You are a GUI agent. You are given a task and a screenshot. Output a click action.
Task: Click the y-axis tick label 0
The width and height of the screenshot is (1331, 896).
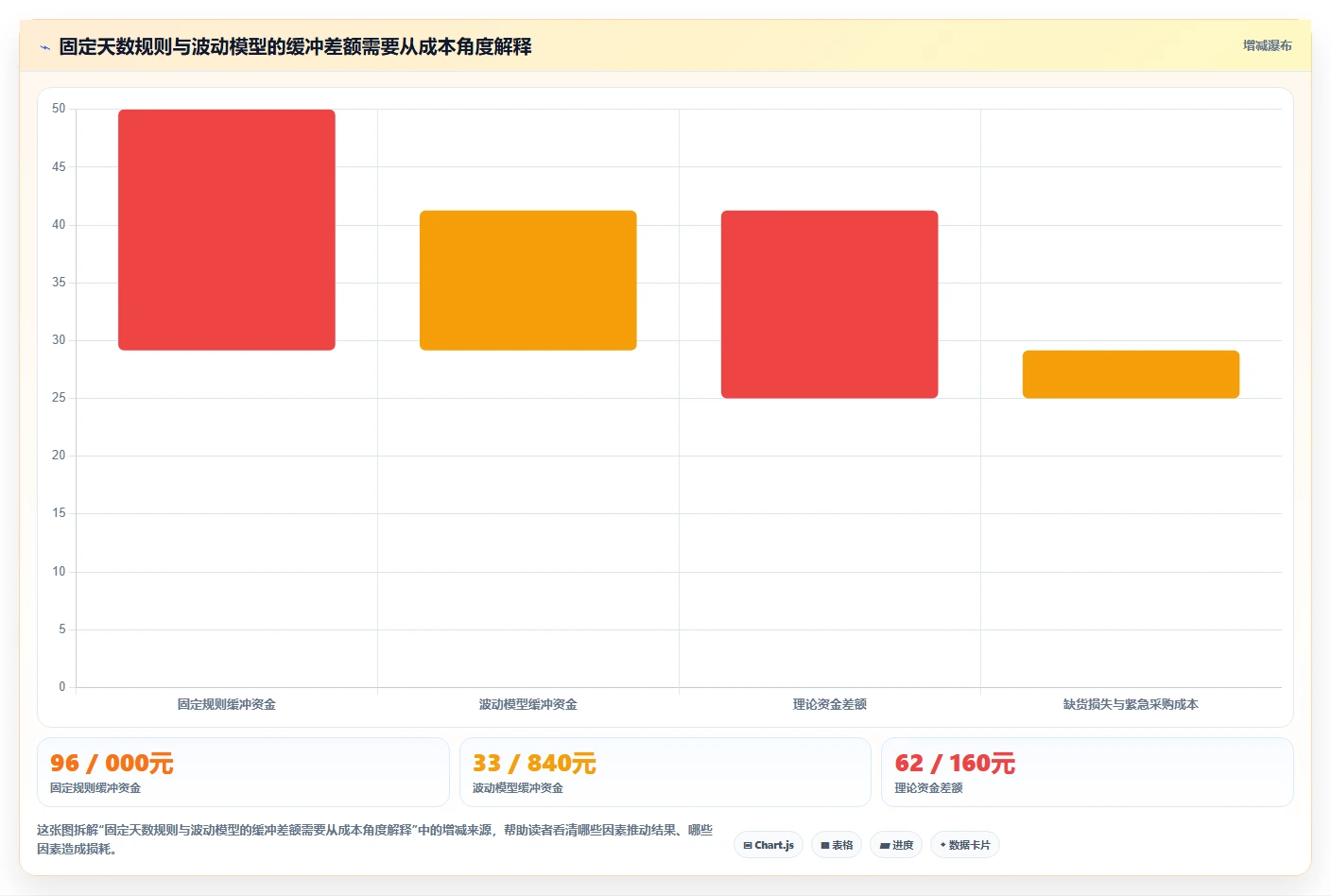(x=62, y=687)
